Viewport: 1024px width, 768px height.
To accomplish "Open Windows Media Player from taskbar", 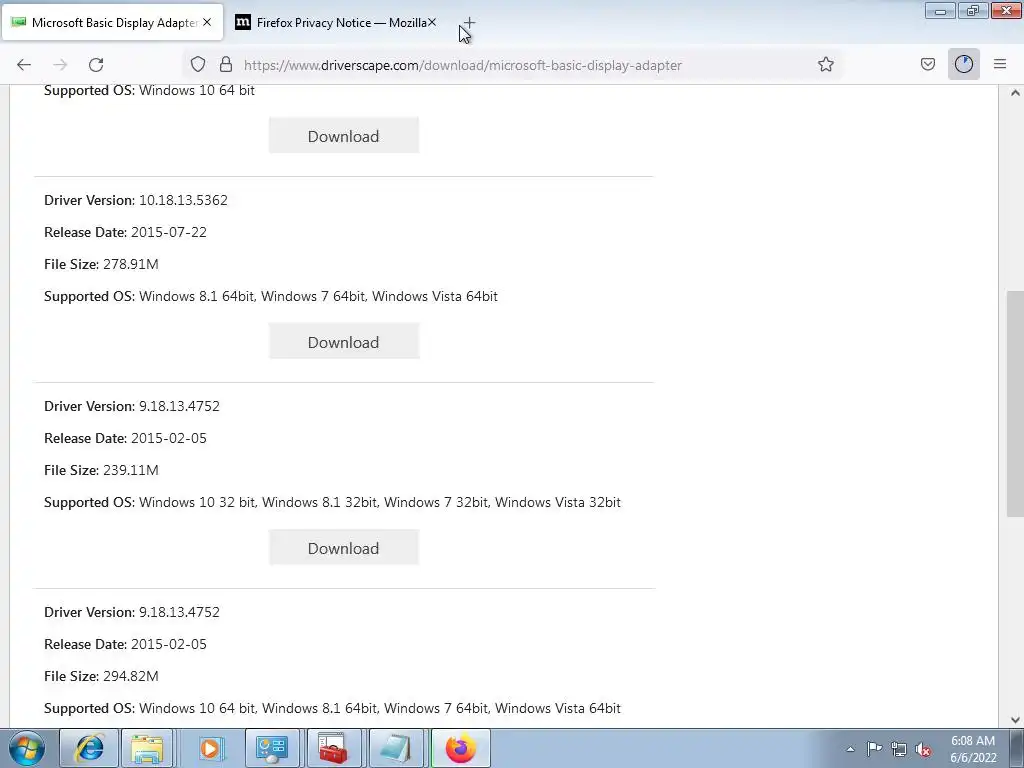I will point(210,748).
